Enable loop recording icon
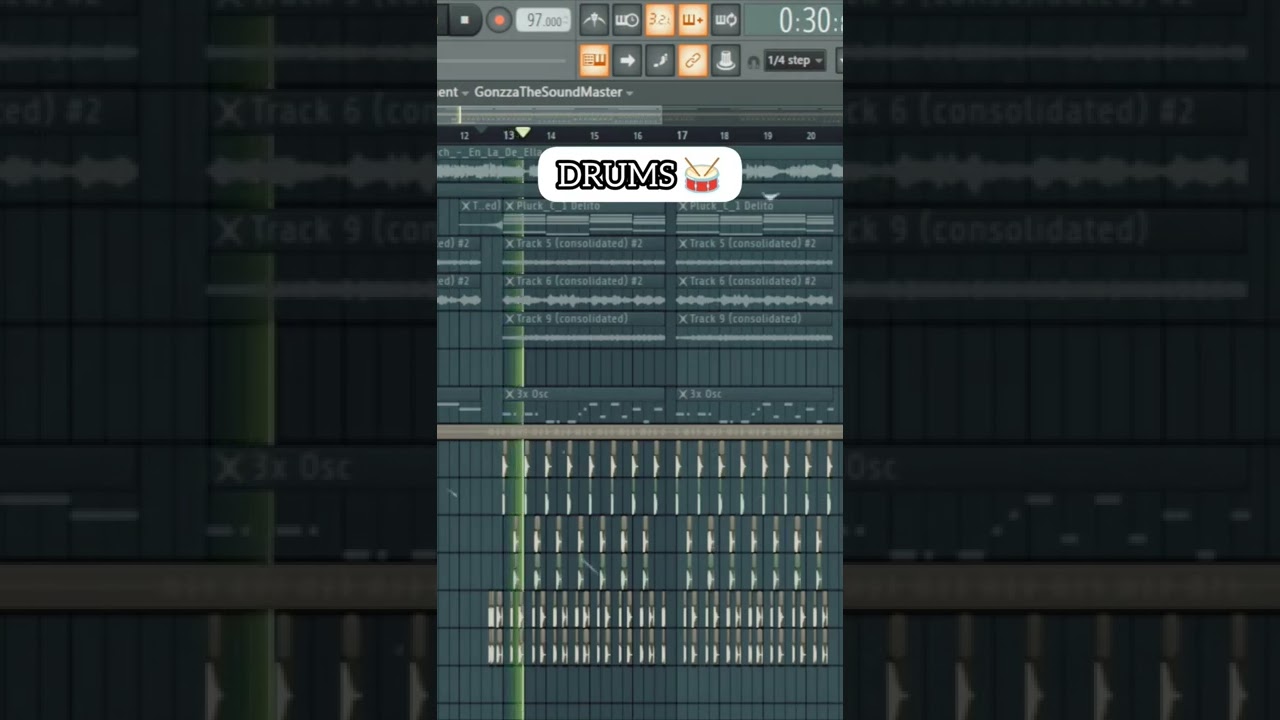 [x=726, y=19]
